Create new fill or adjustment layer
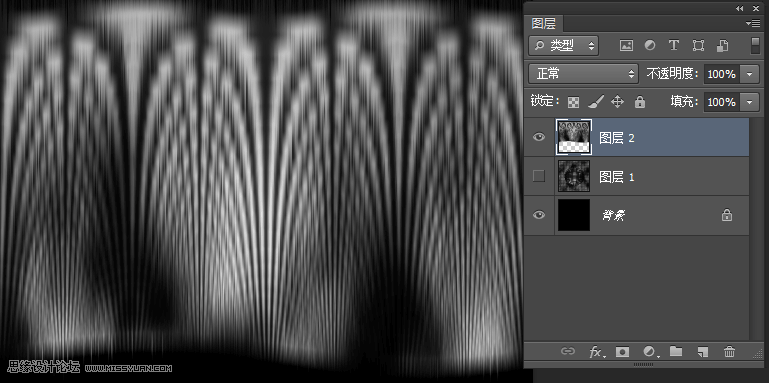This screenshot has width=769, height=383. tap(650, 351)
